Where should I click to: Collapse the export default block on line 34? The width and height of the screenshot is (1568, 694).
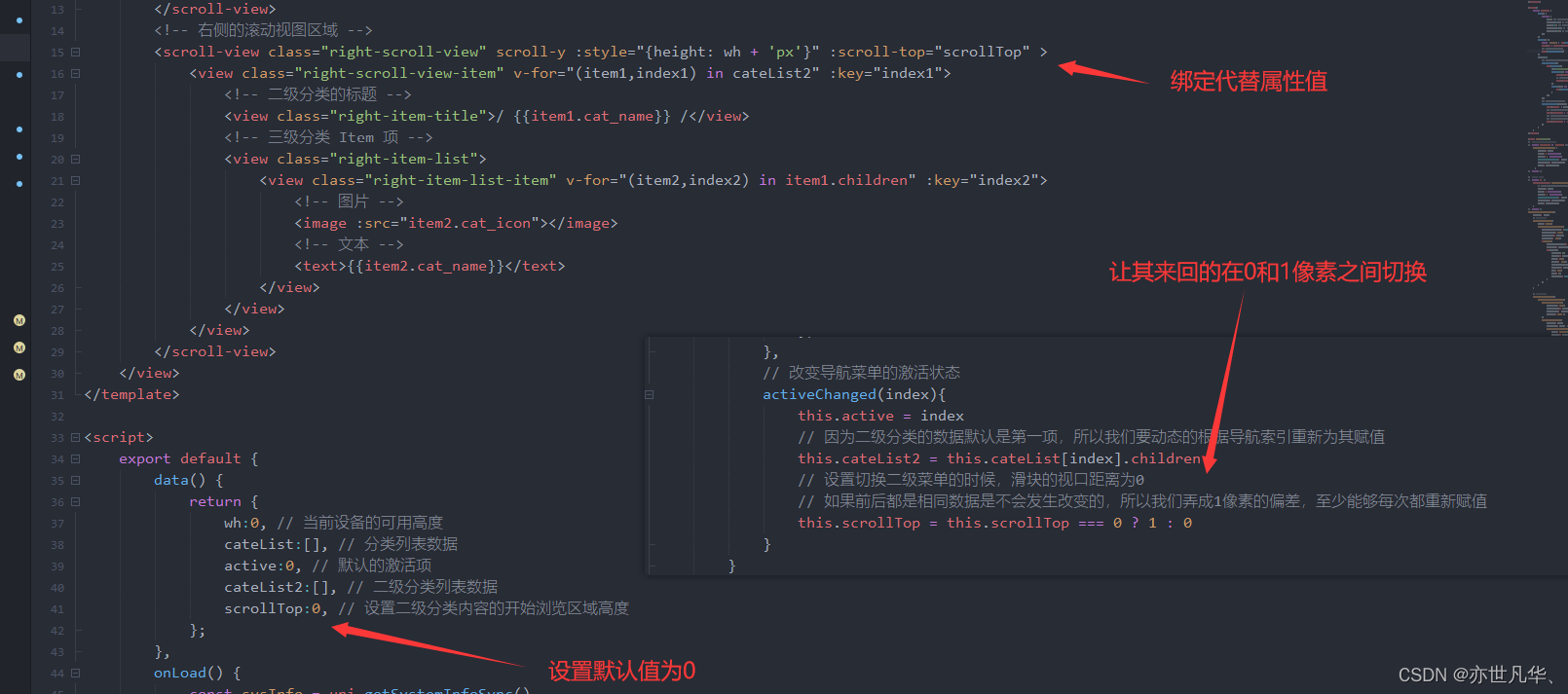coord(75,459)
